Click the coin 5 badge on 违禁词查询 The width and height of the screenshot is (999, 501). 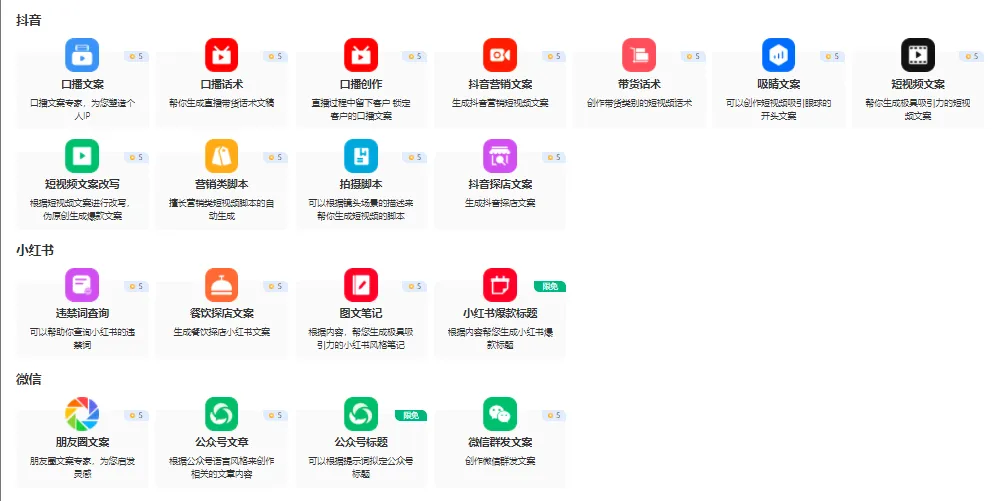[136, 287]
